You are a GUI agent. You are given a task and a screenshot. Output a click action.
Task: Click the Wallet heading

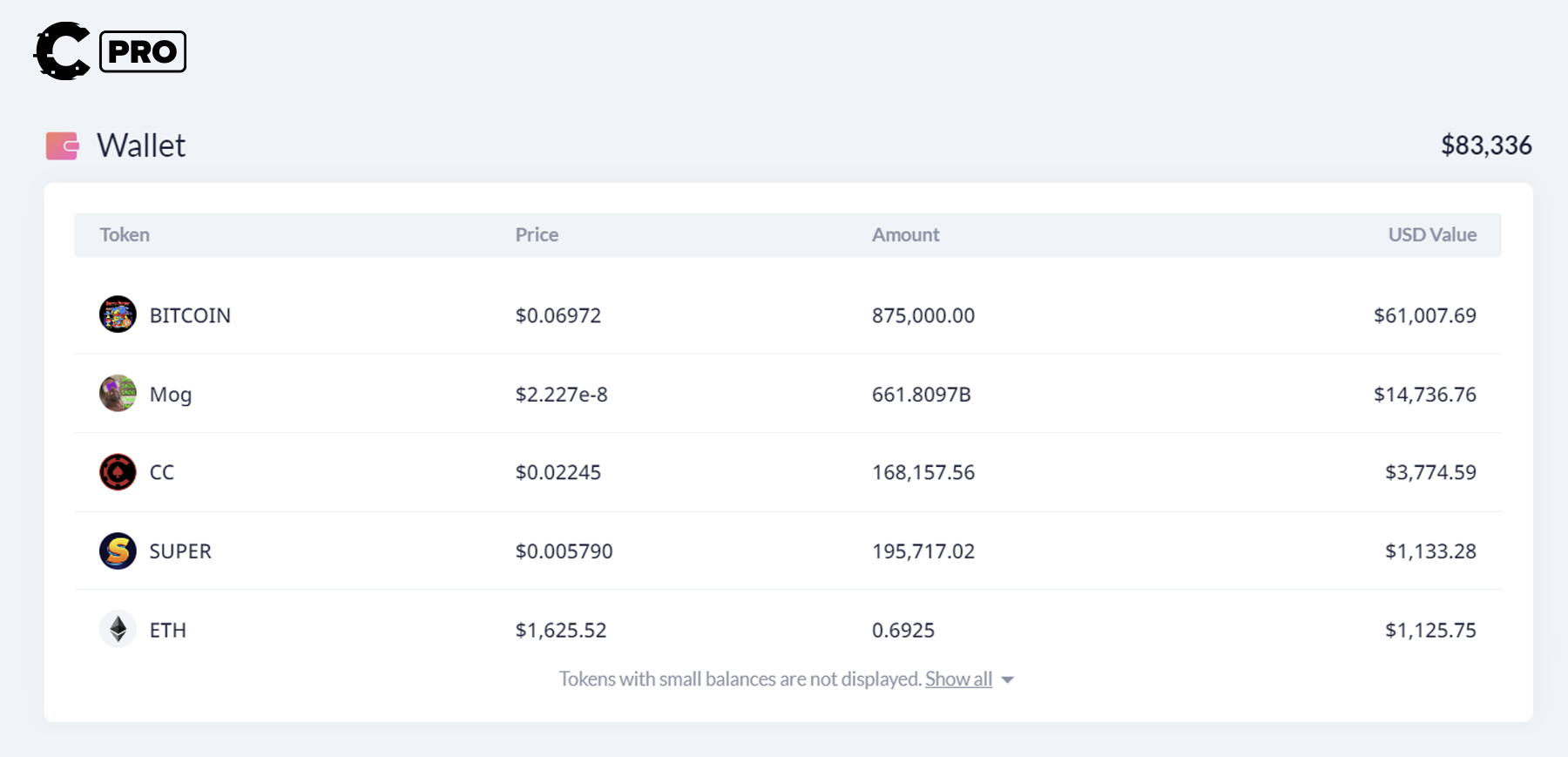(141, 145)
